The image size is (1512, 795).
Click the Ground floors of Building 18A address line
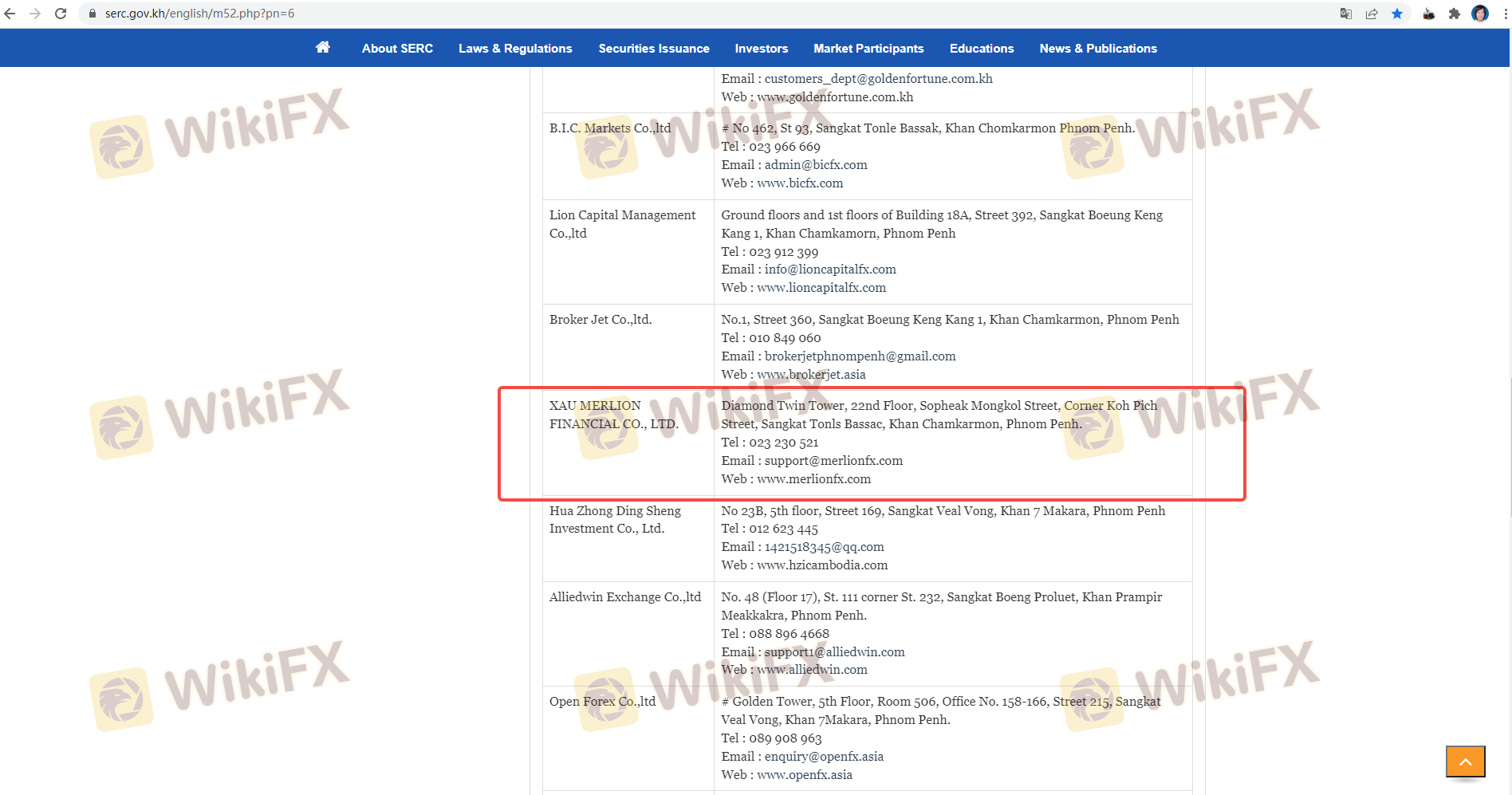(942, 224)
